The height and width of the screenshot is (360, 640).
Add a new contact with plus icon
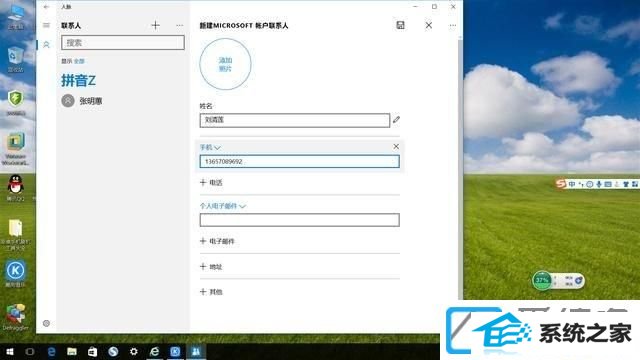click(156, 25)
